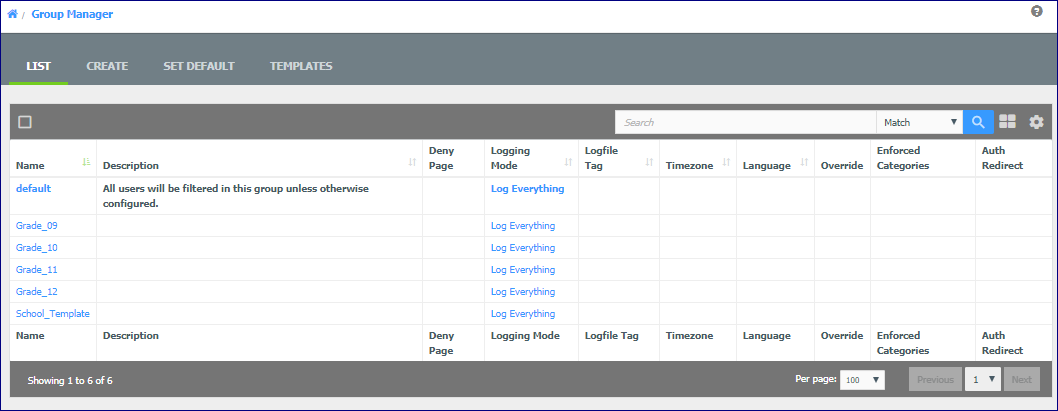Click the default group description text
The height and width of the screenshot is (411, 1058).
click(235, 196)
